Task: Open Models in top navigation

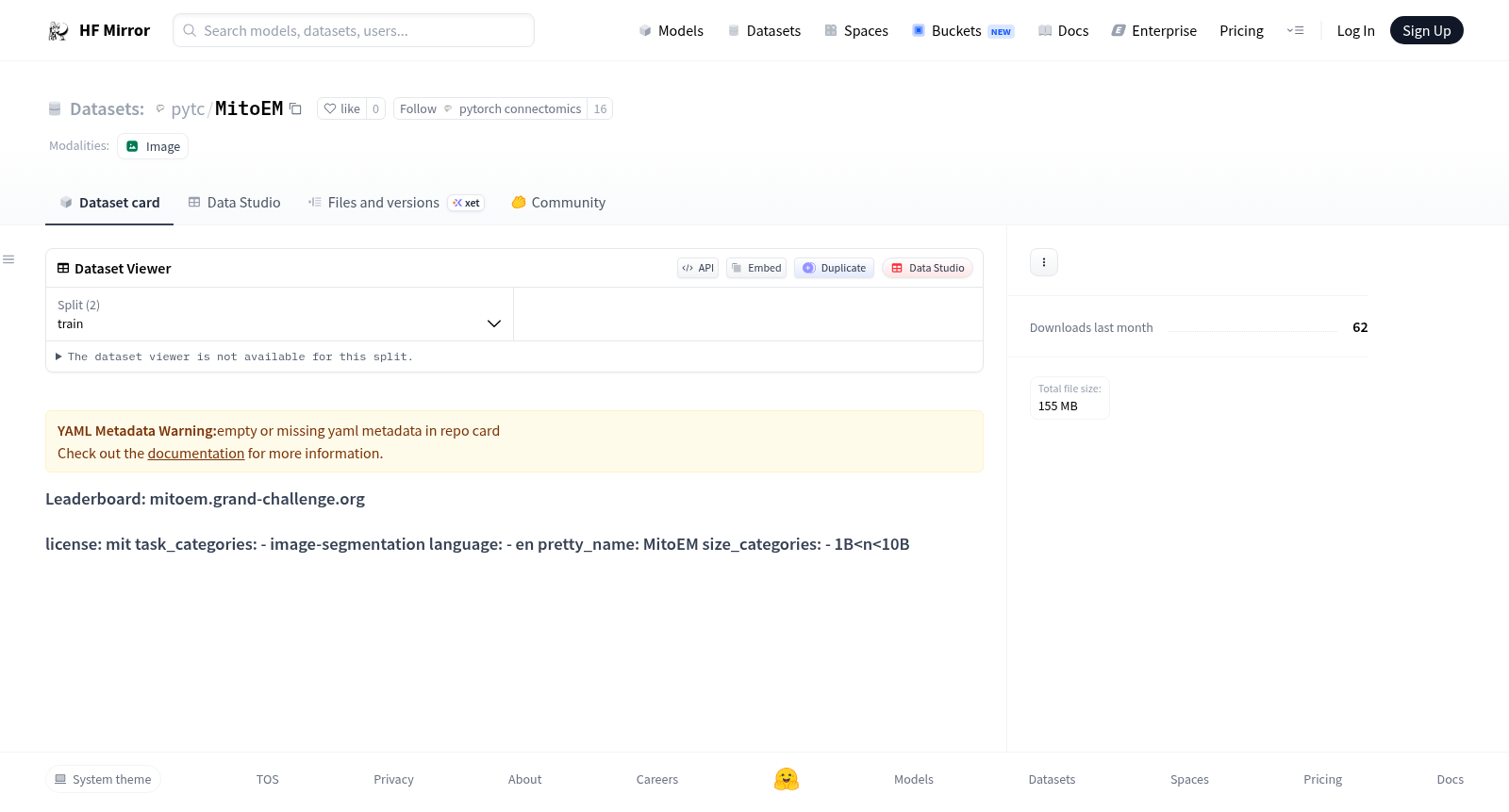Action: coord(671,31)
